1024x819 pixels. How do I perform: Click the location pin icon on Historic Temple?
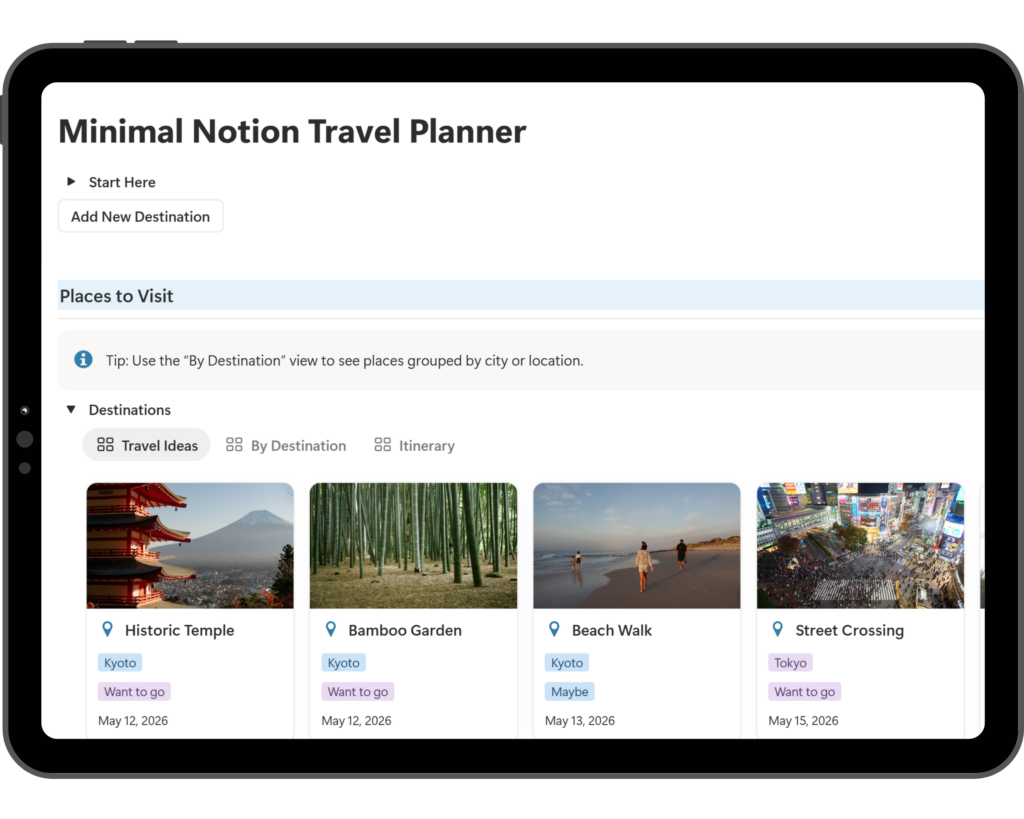tap(107, 629)
